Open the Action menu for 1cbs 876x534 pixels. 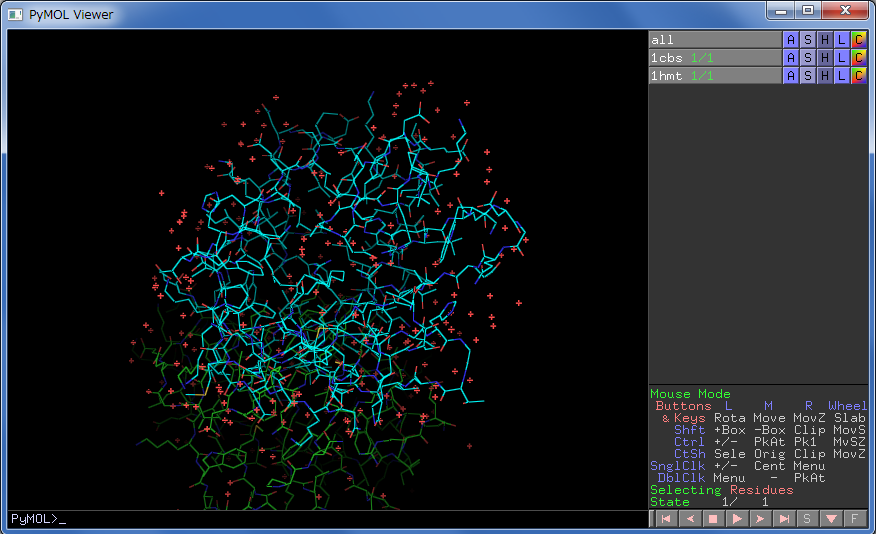[x=791, y=58]
